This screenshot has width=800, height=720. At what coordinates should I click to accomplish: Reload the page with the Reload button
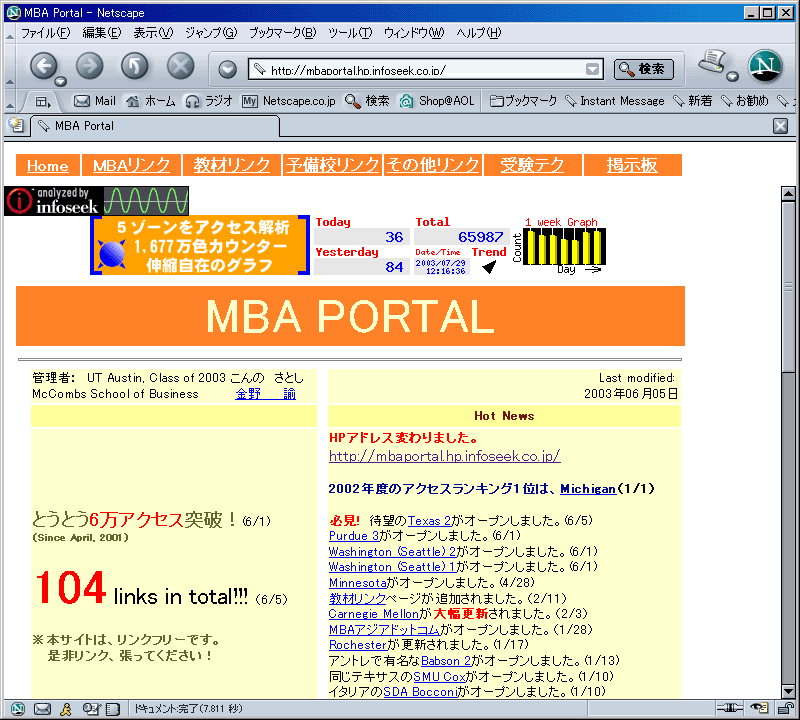[135, 66]
